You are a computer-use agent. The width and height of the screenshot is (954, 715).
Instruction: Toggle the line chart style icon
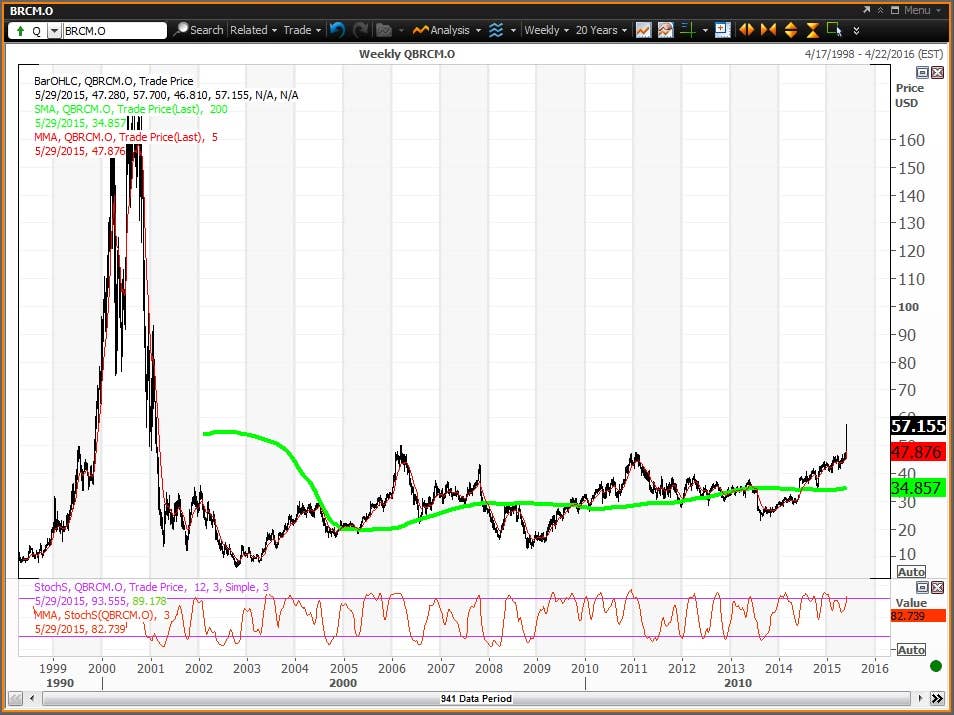(643, 30)
